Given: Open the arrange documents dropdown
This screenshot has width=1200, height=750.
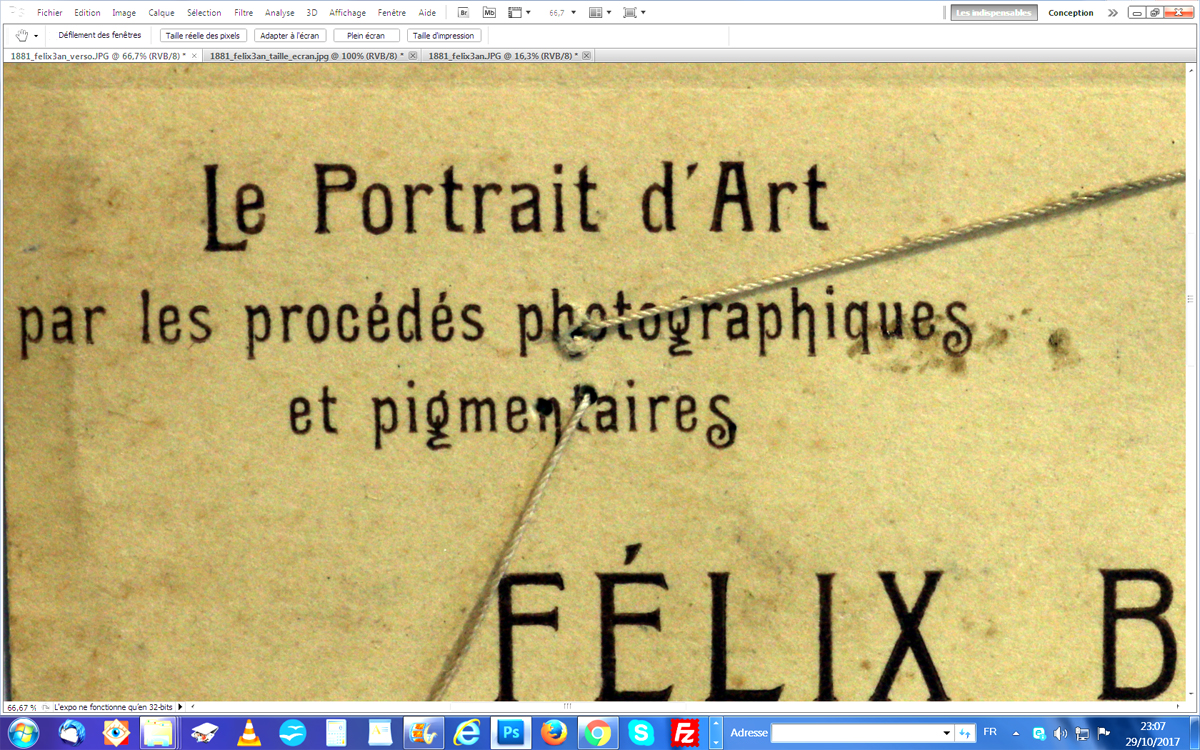Looking at the screenshot, I should pyautogui.click(x=600, y=13).
